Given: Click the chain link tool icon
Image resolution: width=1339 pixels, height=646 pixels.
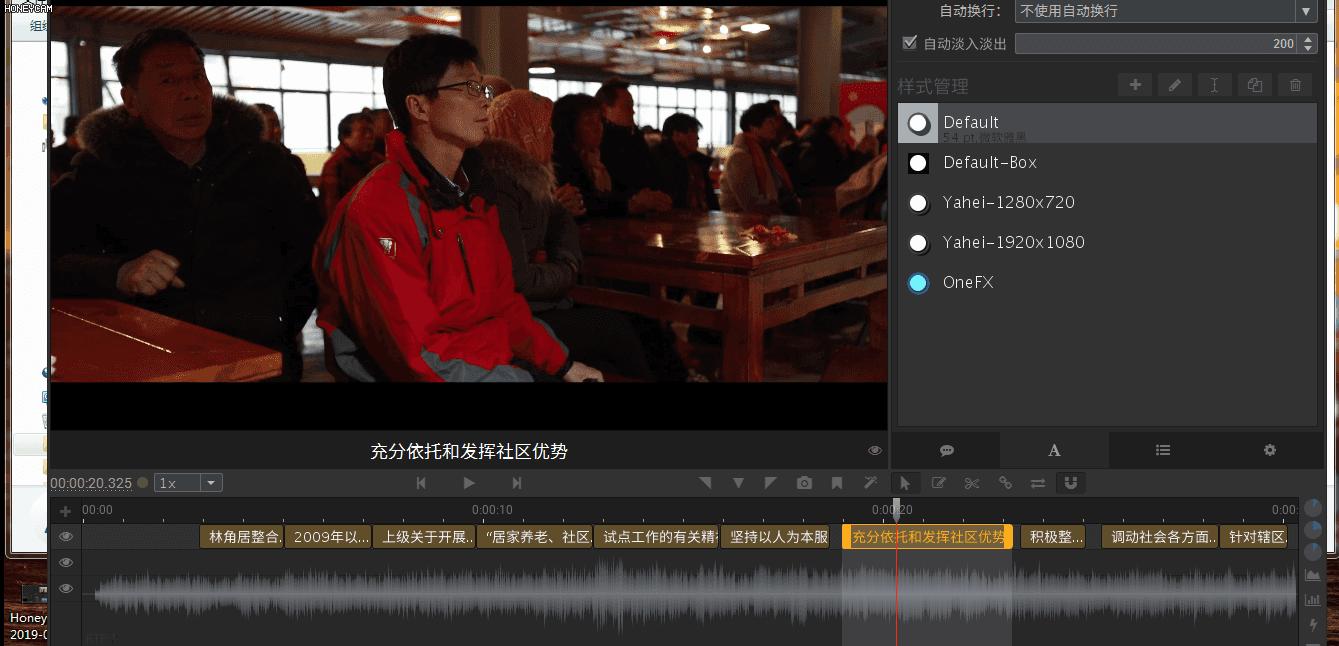Looking at the screenshot, I should click(1005, 483).
